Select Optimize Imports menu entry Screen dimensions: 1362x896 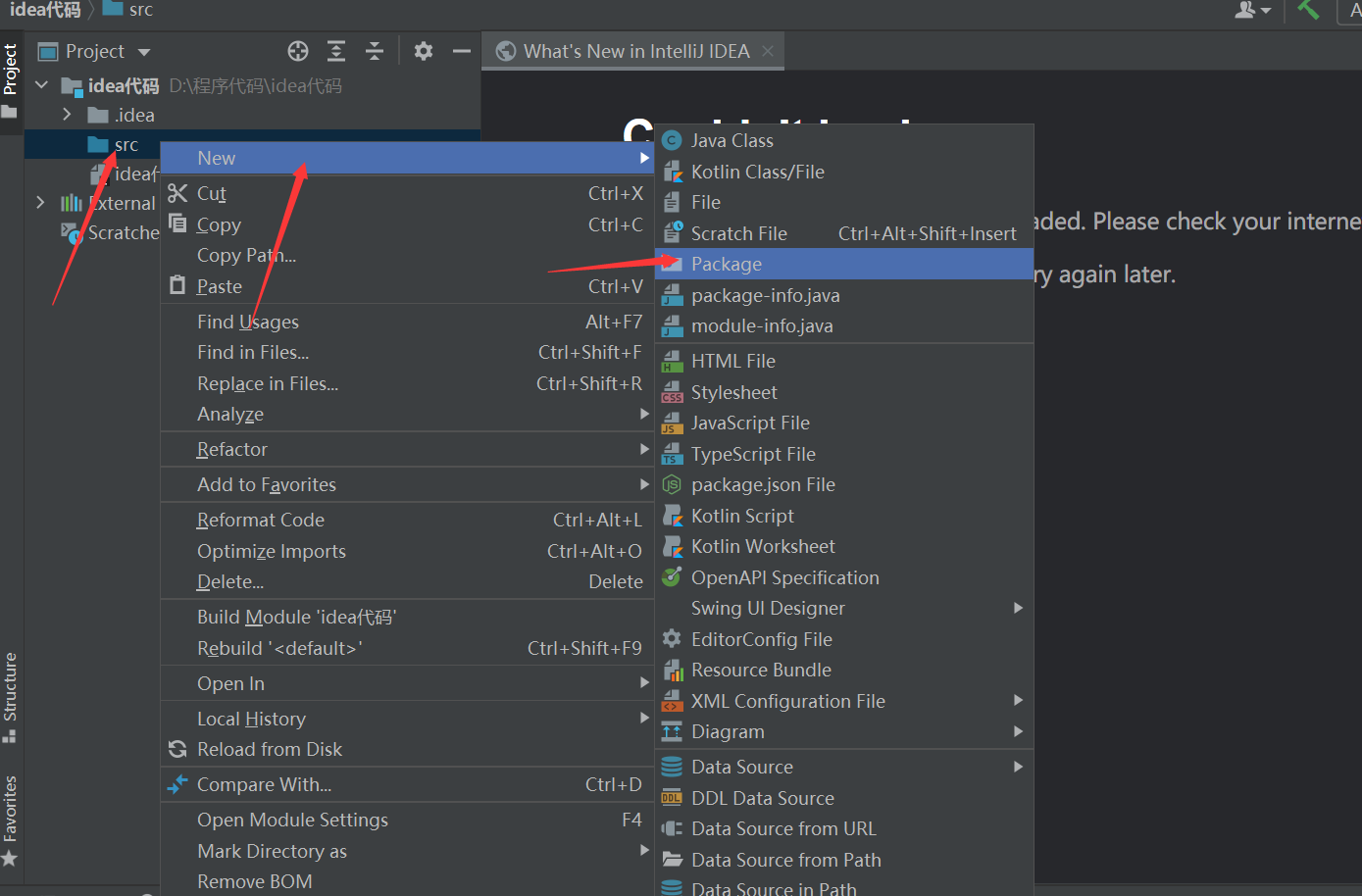tap(407, 551)
